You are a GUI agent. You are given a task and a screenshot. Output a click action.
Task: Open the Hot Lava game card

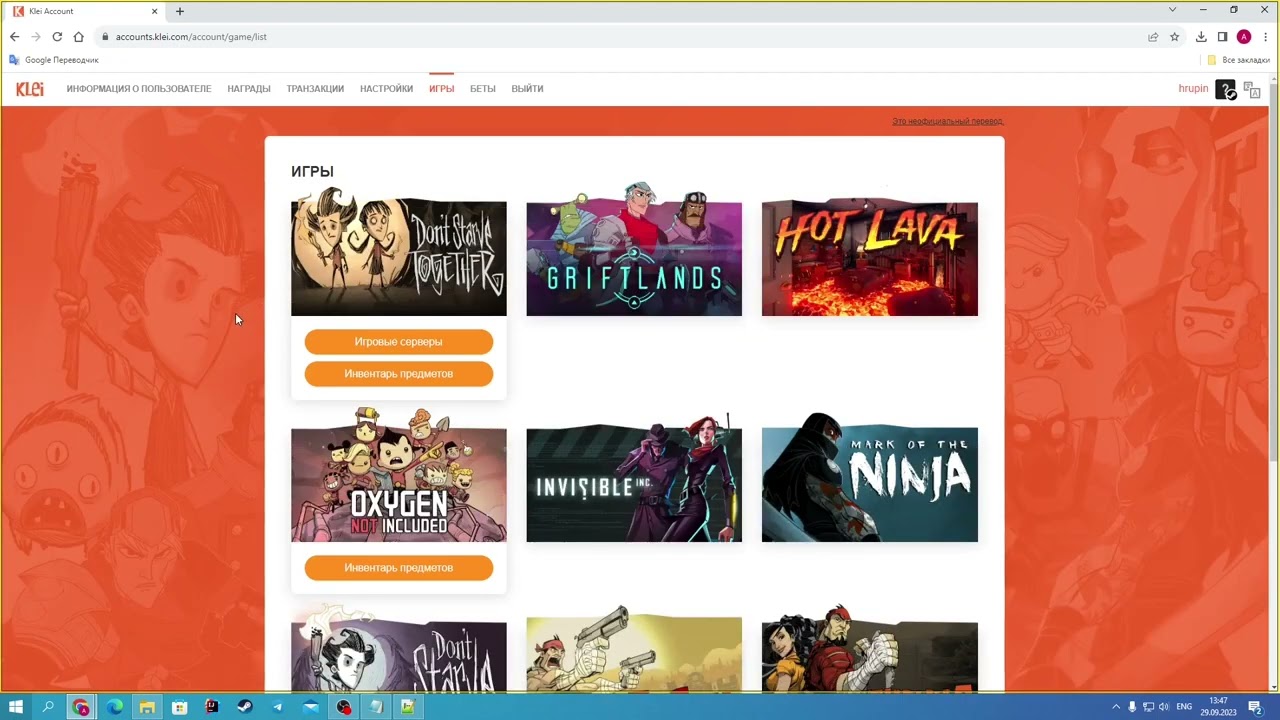click(x=869, y=258)
